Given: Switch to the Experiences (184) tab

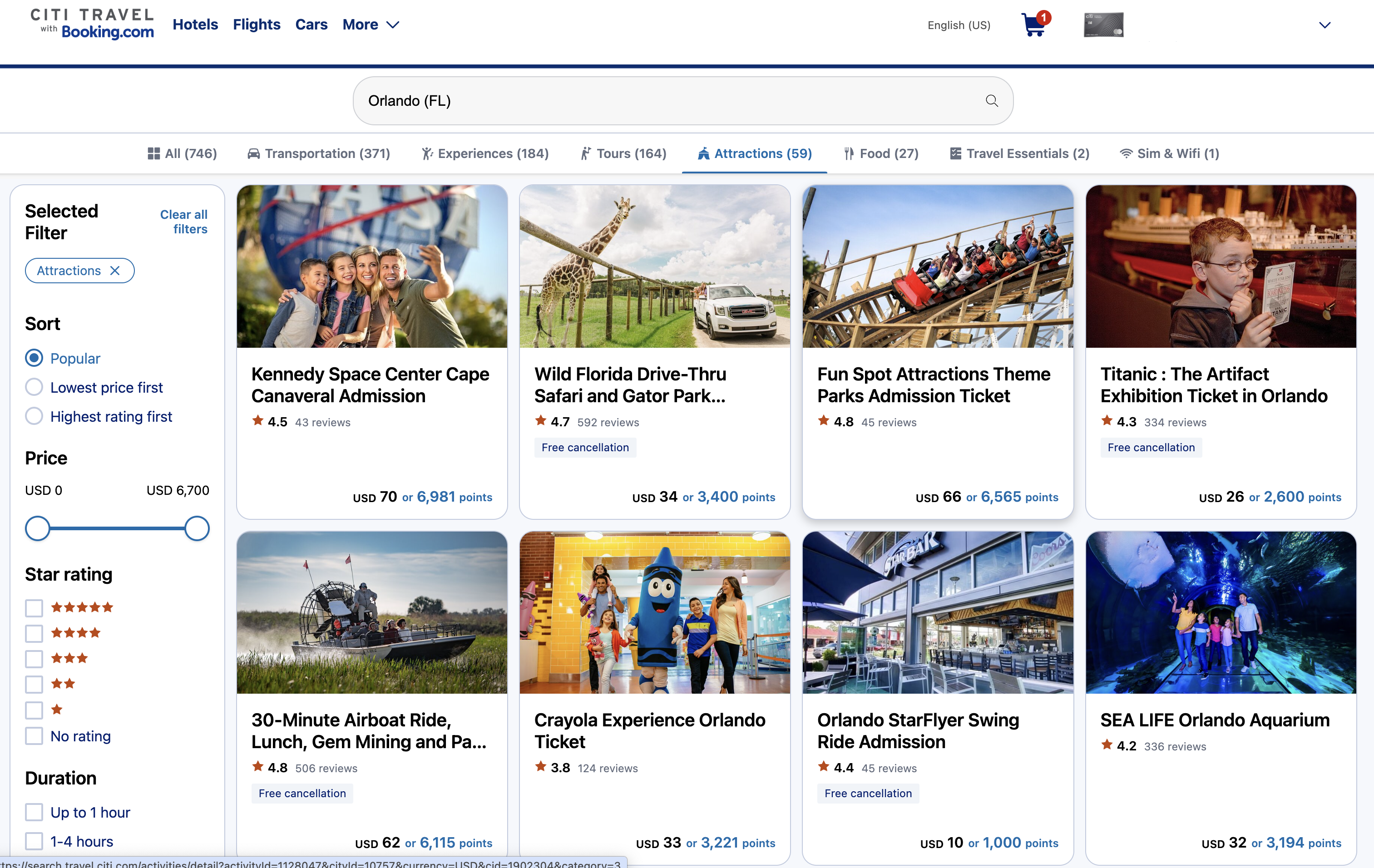Looking at the screenshot, I should [x=485, y=153].
